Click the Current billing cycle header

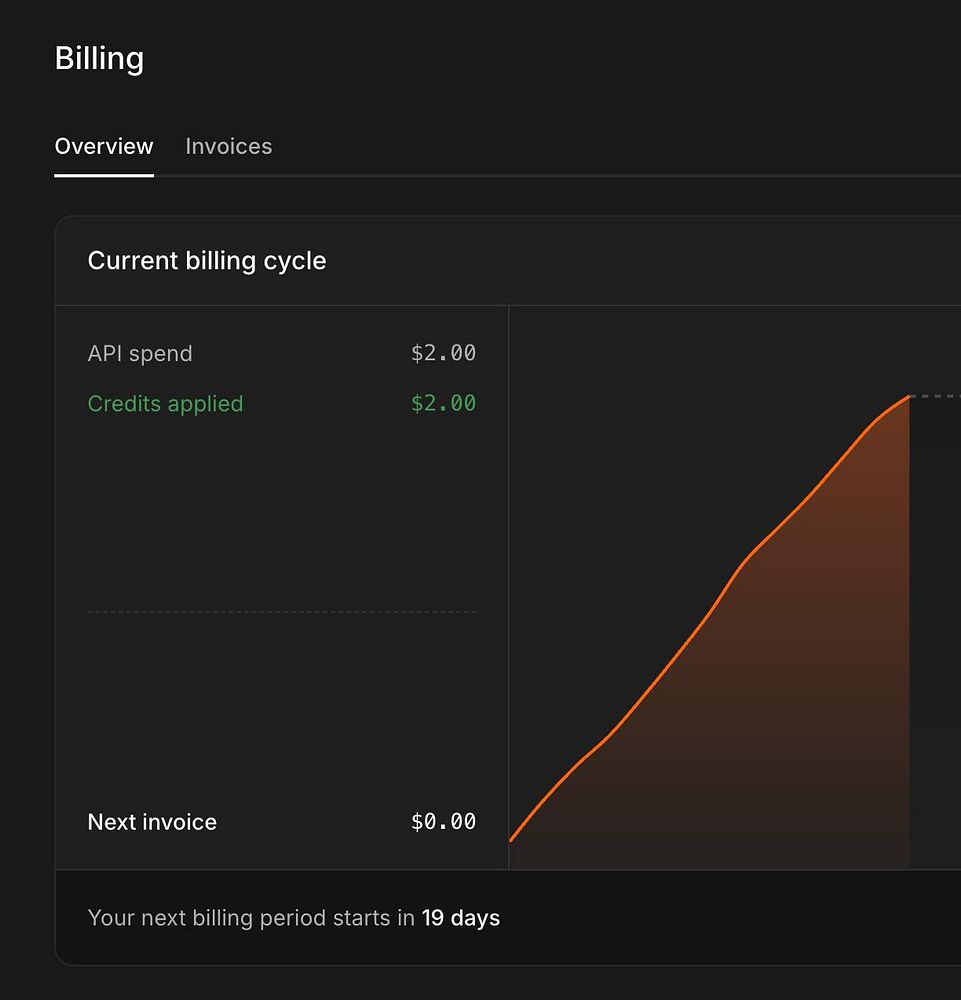[x=207, y=261]
